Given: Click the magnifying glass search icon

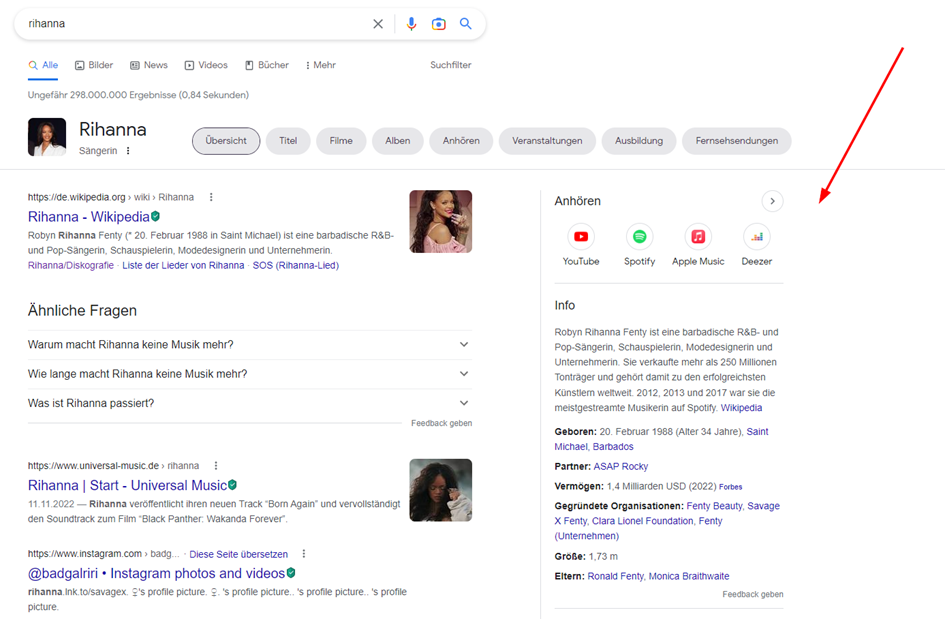Looking at the screenshot, I should tap(466, 24).
